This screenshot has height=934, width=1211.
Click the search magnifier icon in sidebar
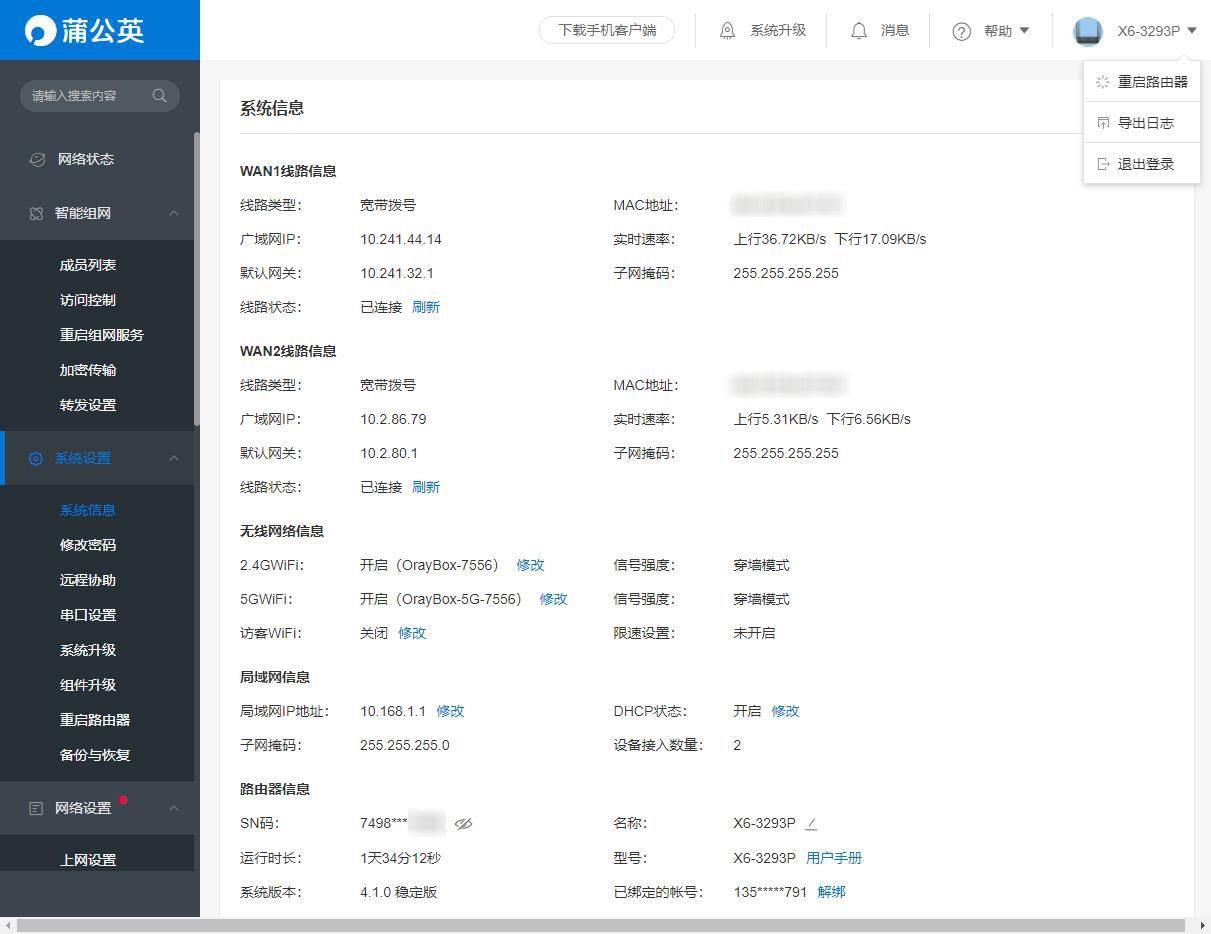tap(159, 96)
